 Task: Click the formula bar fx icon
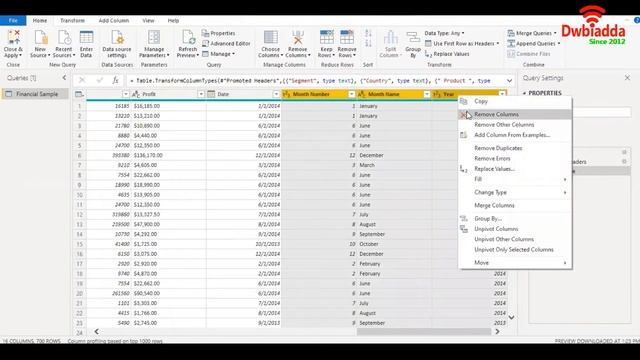click(116, 80)
